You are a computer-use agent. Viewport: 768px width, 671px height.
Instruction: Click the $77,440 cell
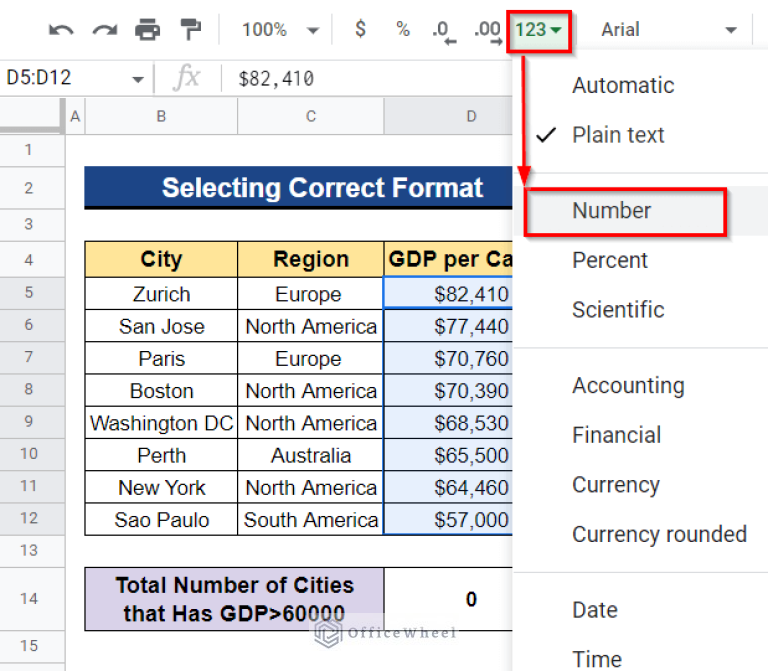point(448,326)
